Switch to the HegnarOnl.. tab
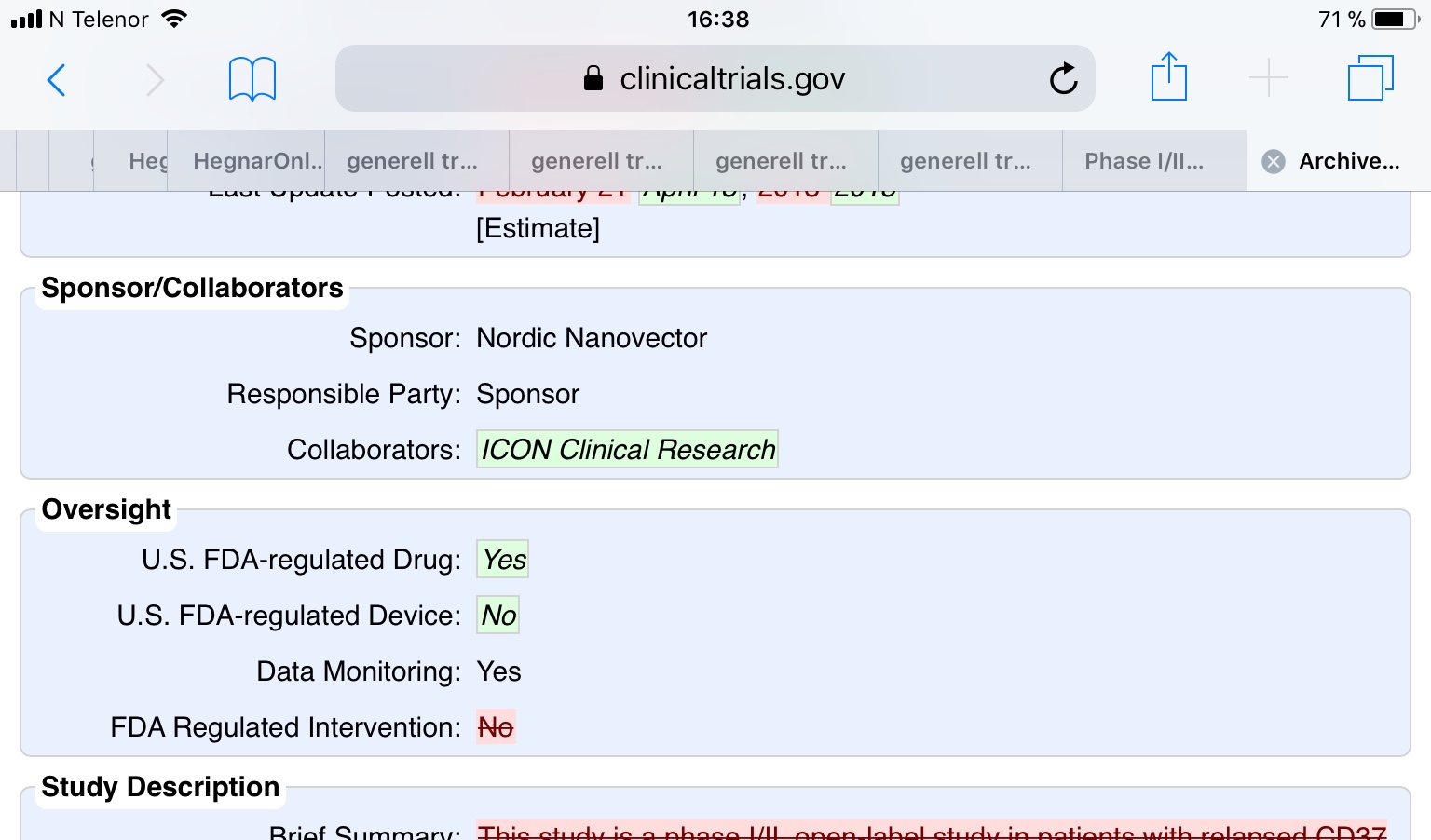The height and width of the screenshot is (840, 1431). click(257, 161)
